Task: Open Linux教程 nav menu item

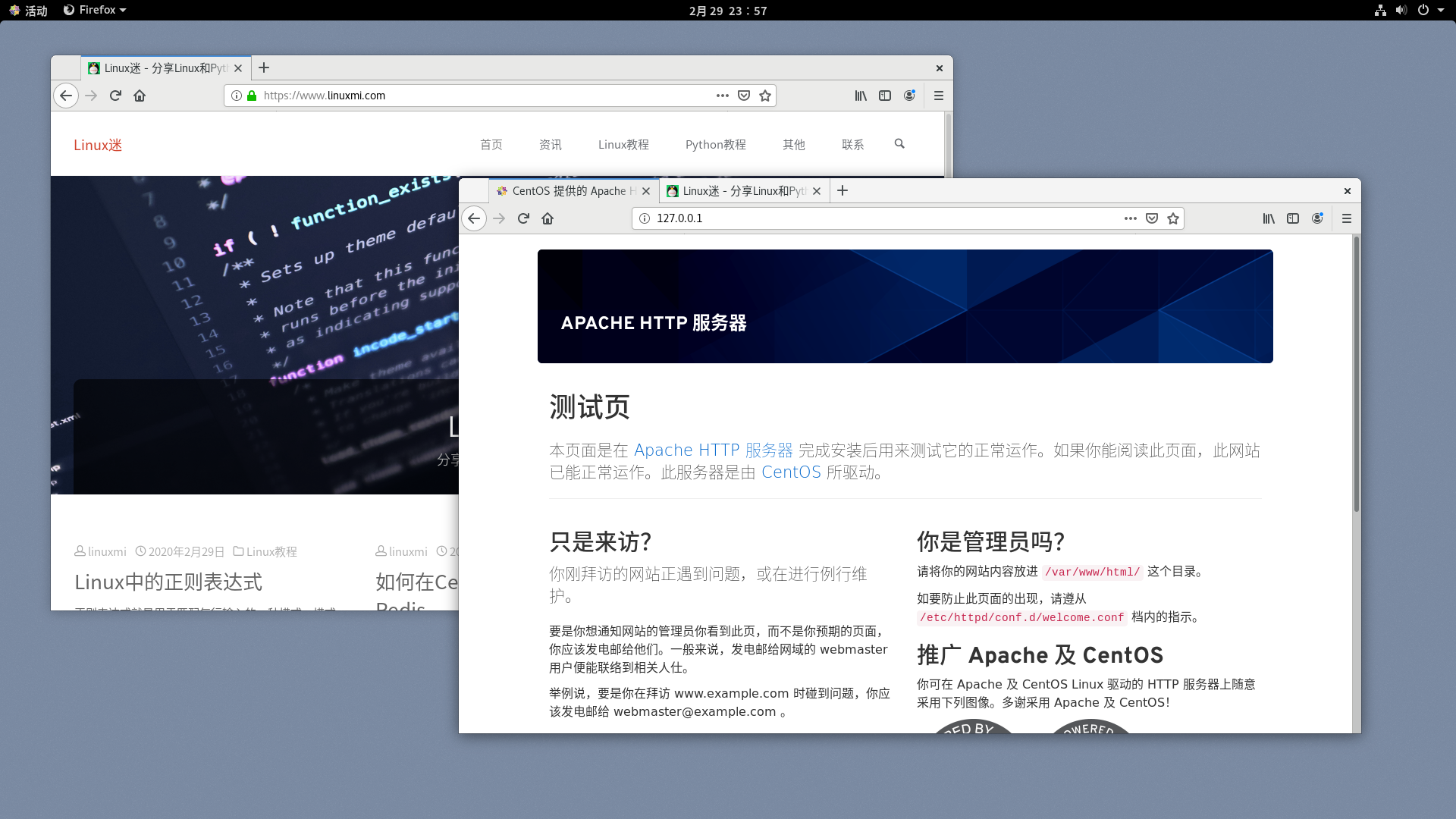Action: coord(623,145)
